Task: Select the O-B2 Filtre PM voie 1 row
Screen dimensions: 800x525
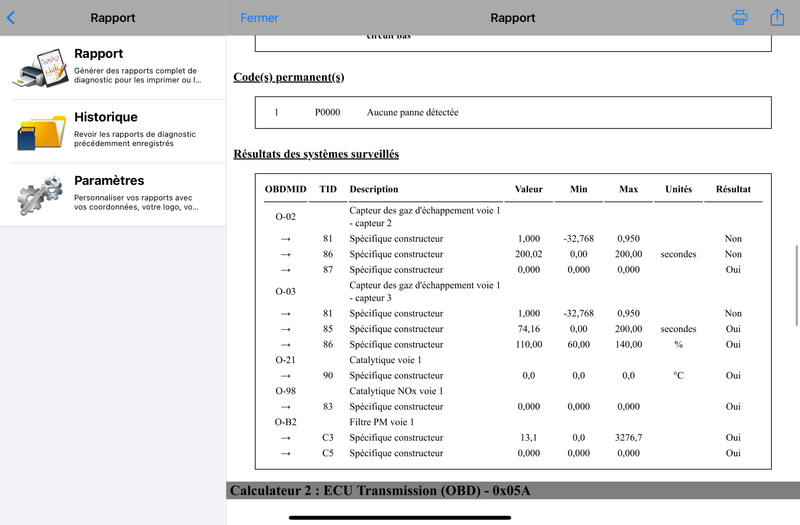Action: click(x=513, y=422)
